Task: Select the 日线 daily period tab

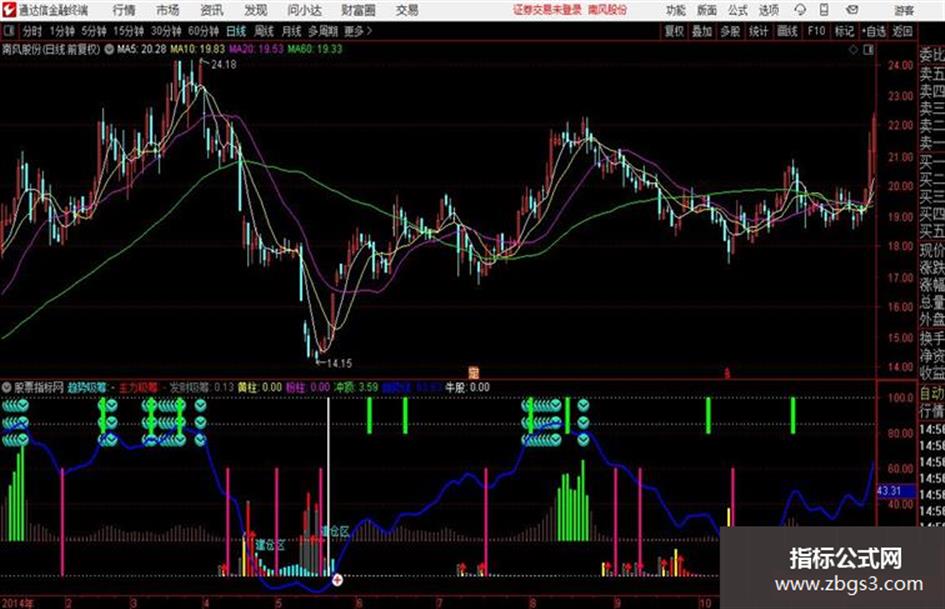Action: [x=236, y=31]
